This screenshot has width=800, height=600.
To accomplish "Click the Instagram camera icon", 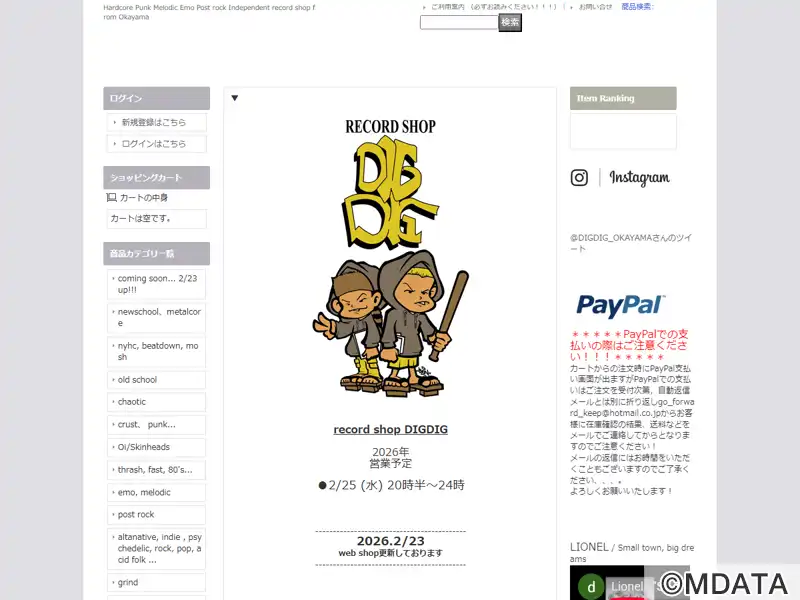I will tap(579, 178).
